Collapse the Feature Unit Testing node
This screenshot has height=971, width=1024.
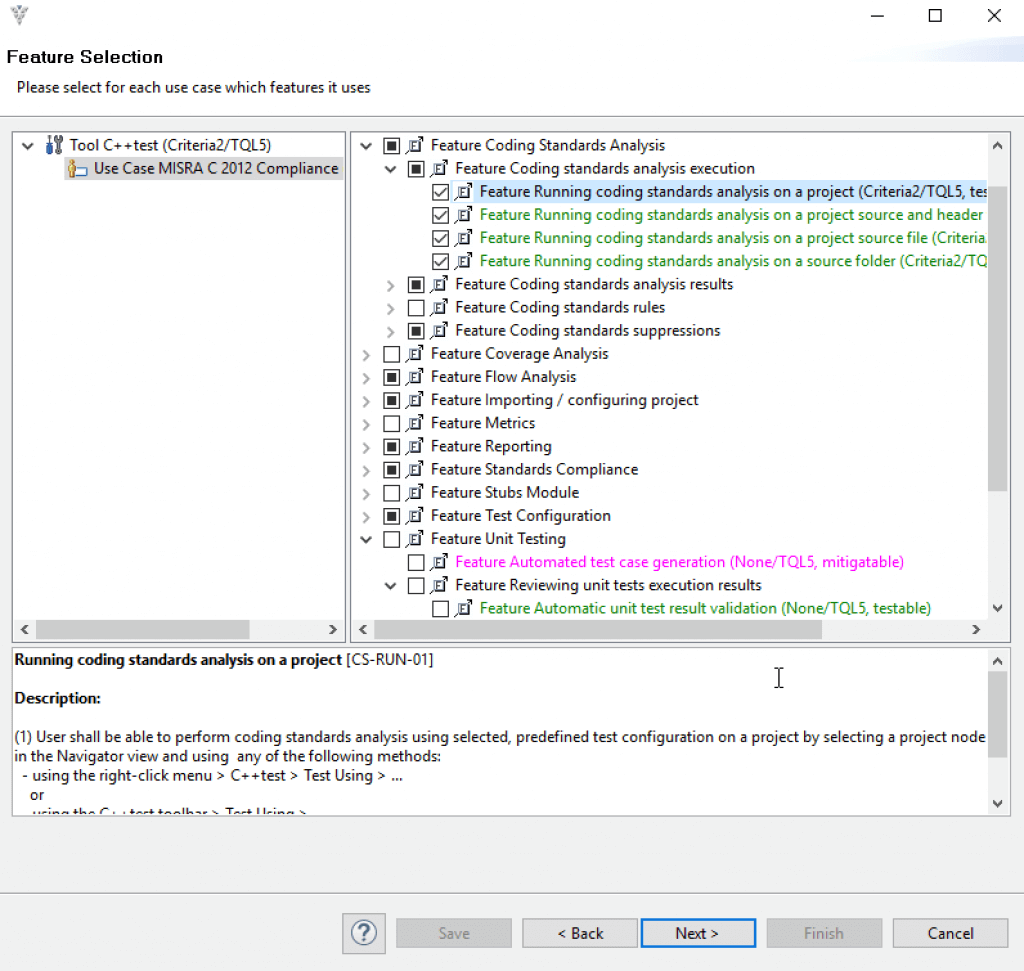point(366,539)
